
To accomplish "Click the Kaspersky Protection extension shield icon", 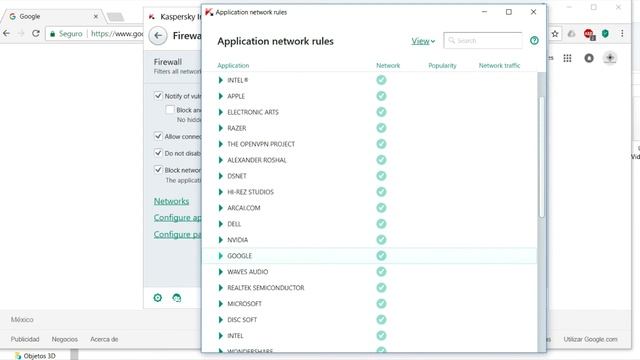I will pyautogui.click(x=605, y=34).
